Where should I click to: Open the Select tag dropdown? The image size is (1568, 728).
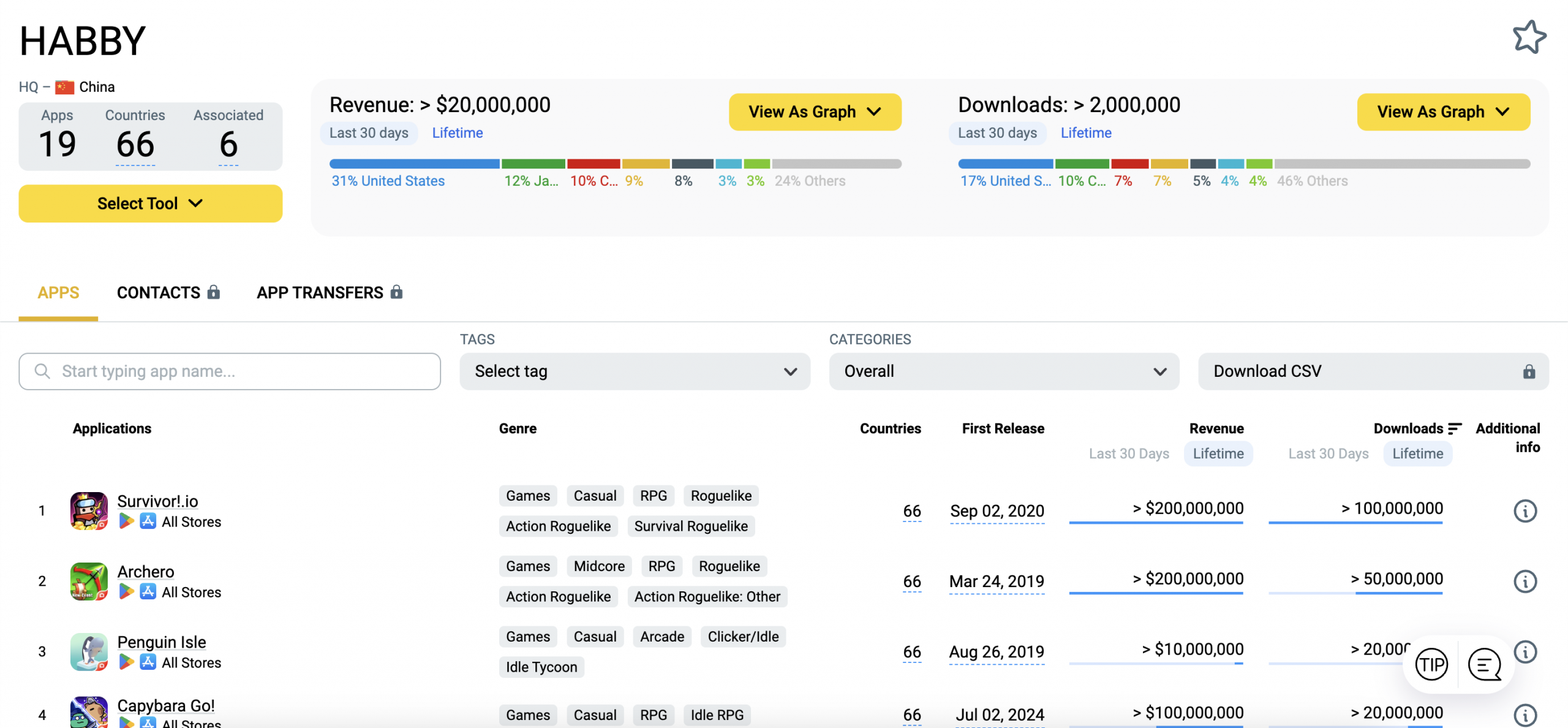[635, 371]
